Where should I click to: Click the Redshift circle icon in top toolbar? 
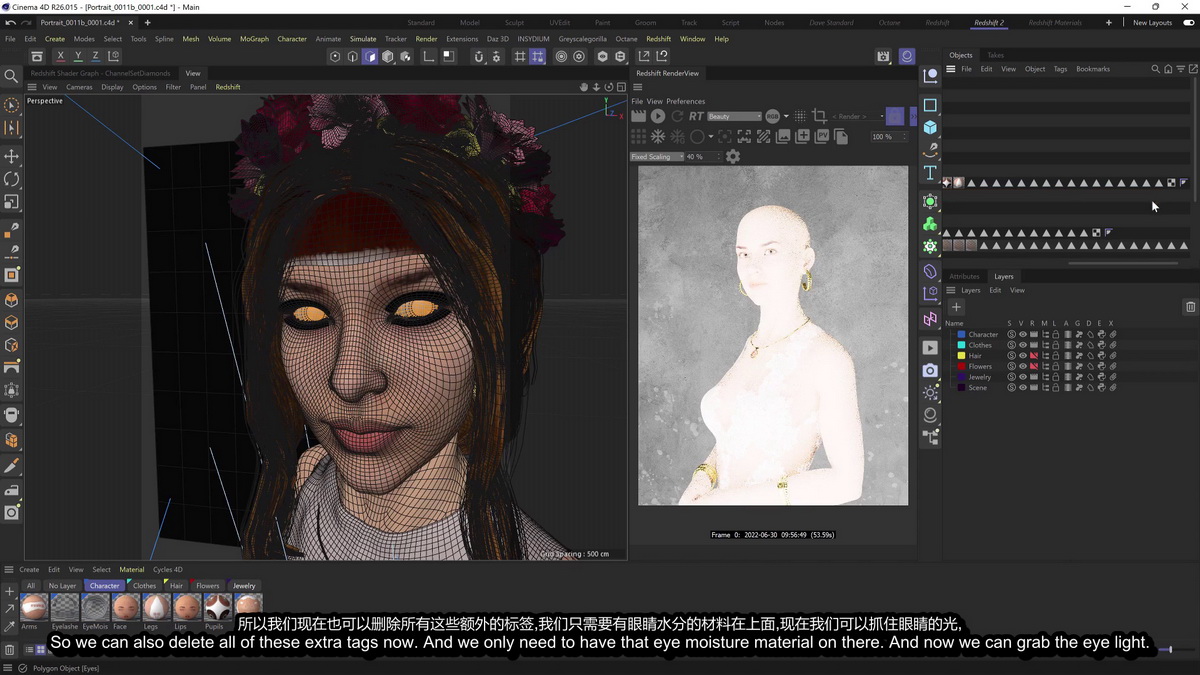pos(907,57)
